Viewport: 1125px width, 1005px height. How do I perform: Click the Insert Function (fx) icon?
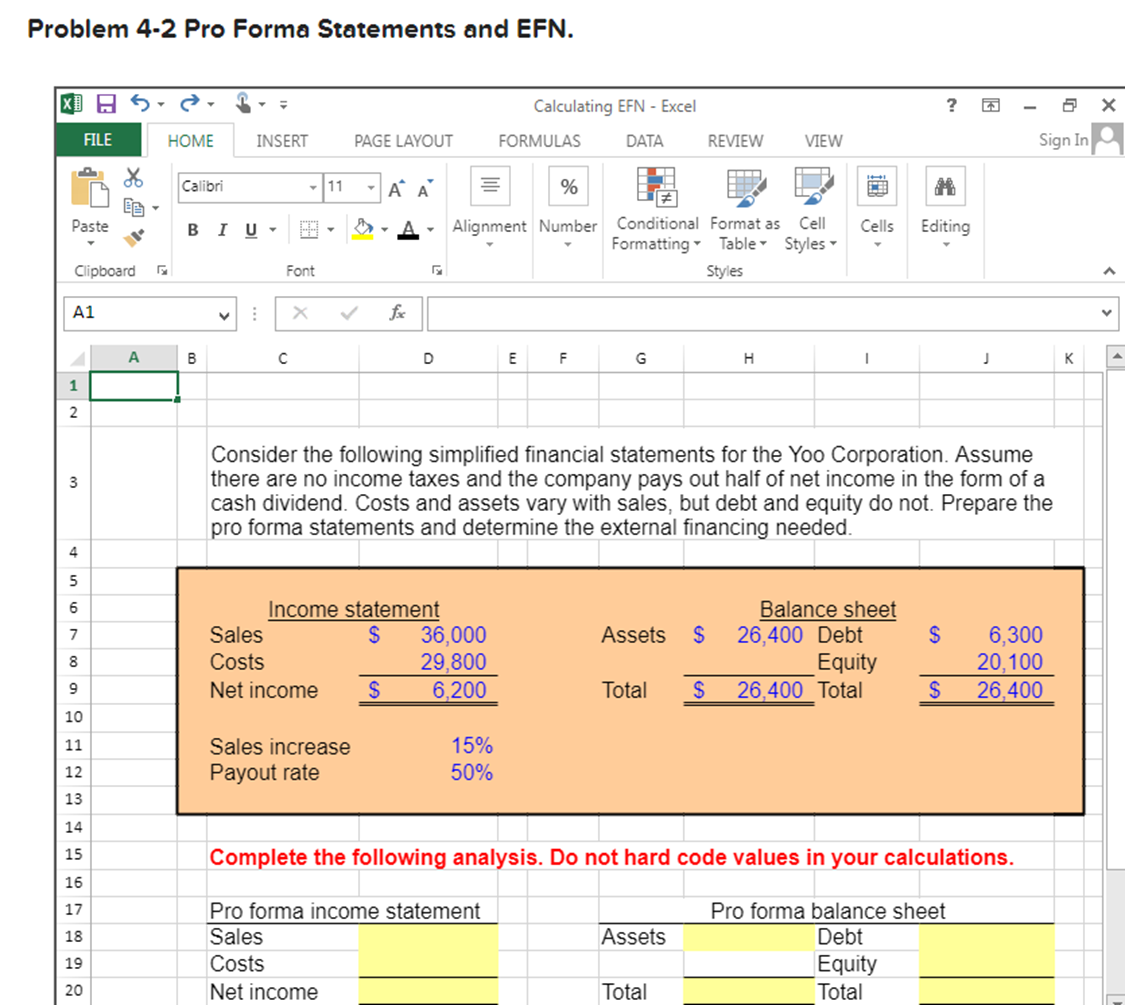(397, 313)
